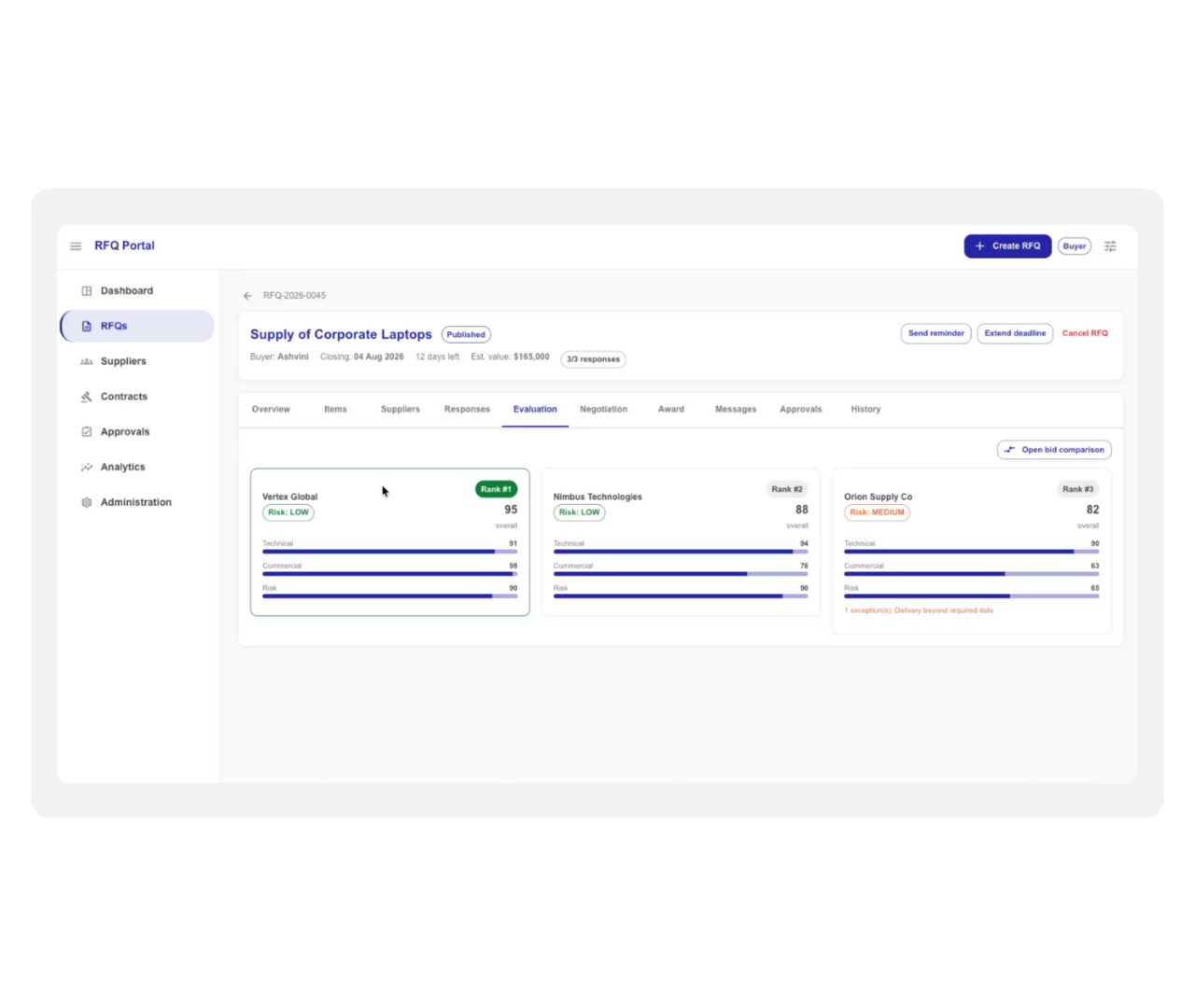Click the RFQ-2026-0045 breadcrumb

(x=294, y=296)
